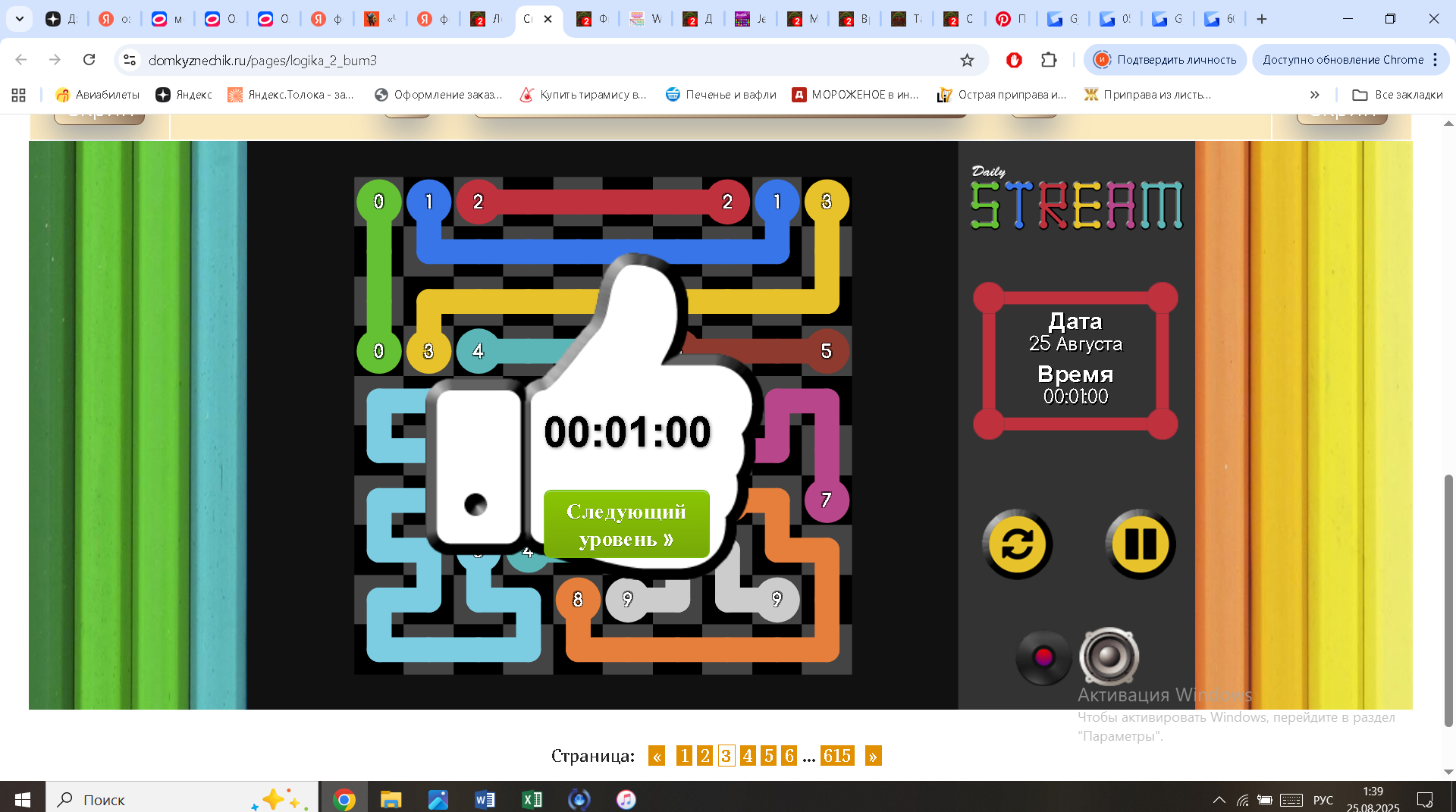Image resolution: width=1456 pixels, height=812 pixels.
Task: Select current page 3 in the pagination
Action: click(726, 756)
